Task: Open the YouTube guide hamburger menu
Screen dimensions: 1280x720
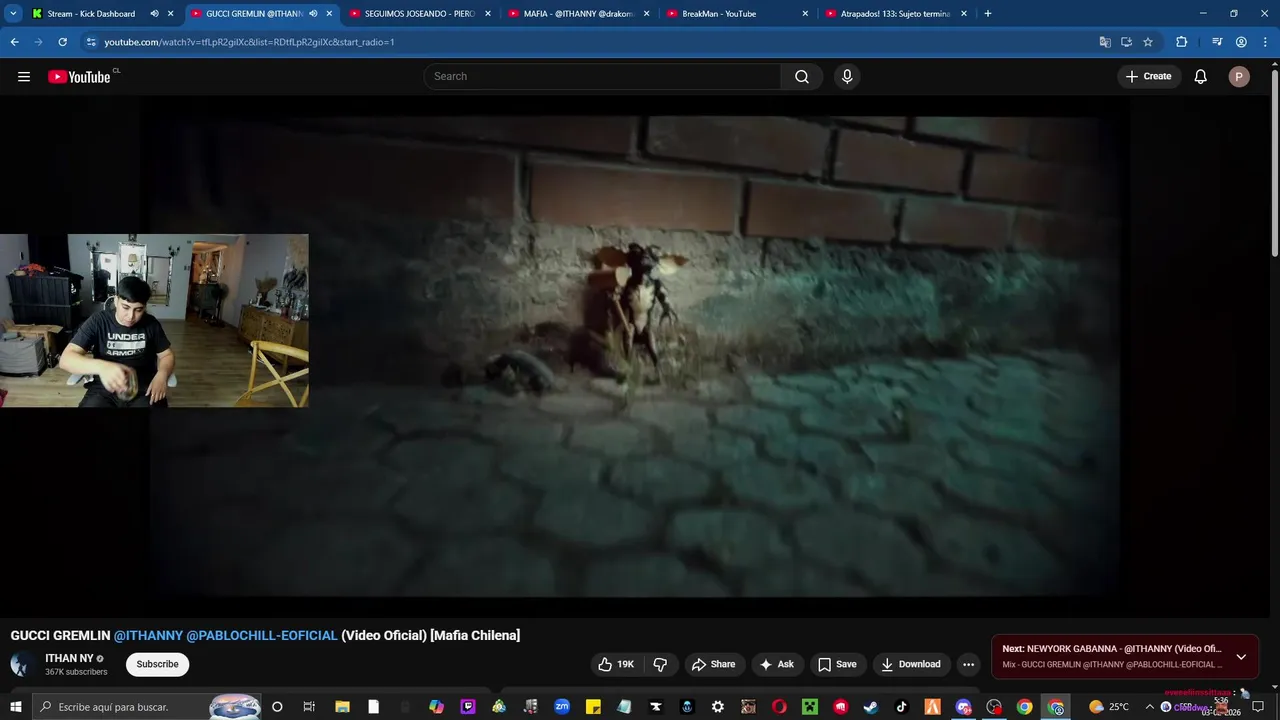Action: (x=24, y=76)
